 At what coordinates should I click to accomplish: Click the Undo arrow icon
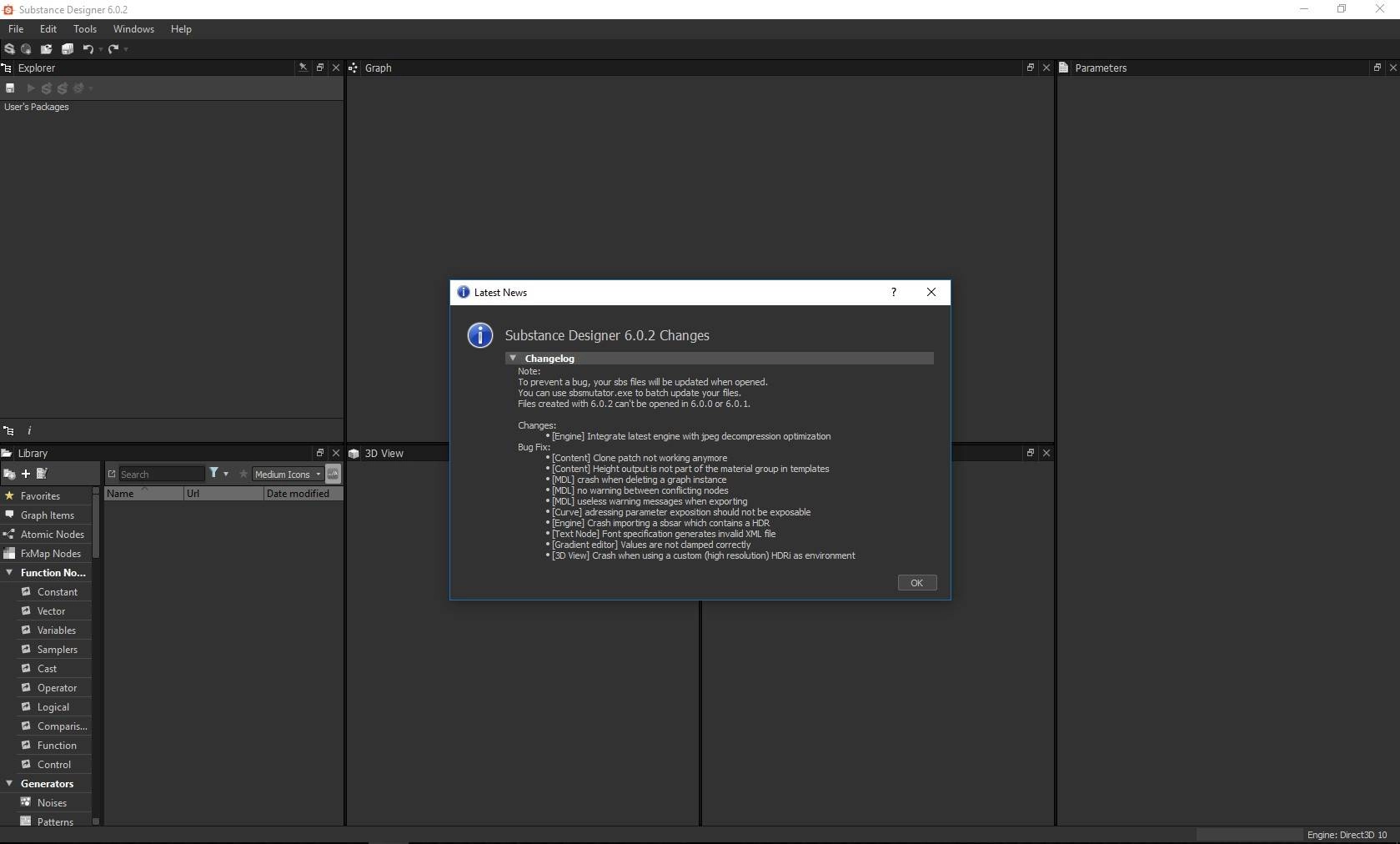(x=88, y=49)
